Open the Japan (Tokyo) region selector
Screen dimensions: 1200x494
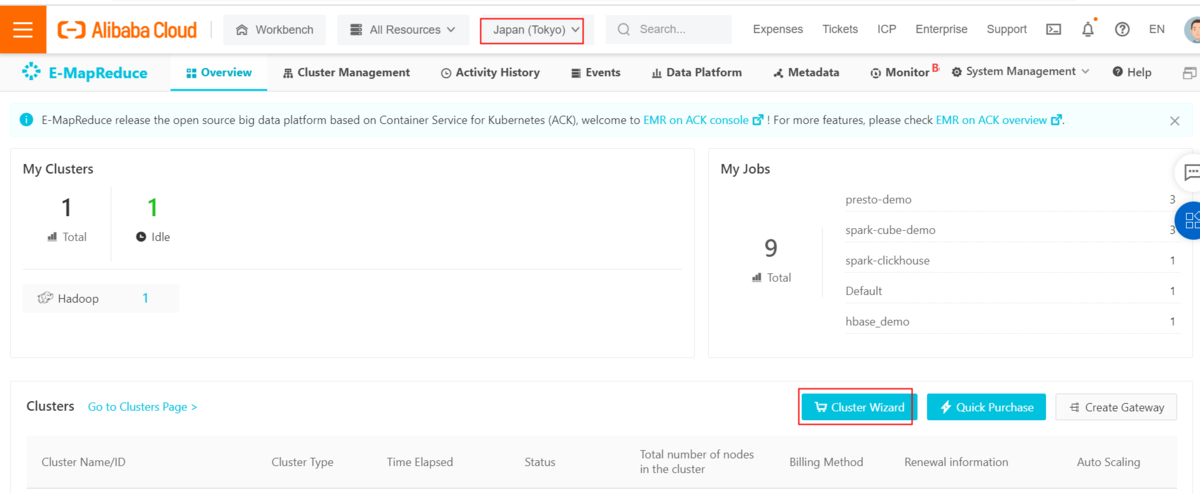click(537, 30)
